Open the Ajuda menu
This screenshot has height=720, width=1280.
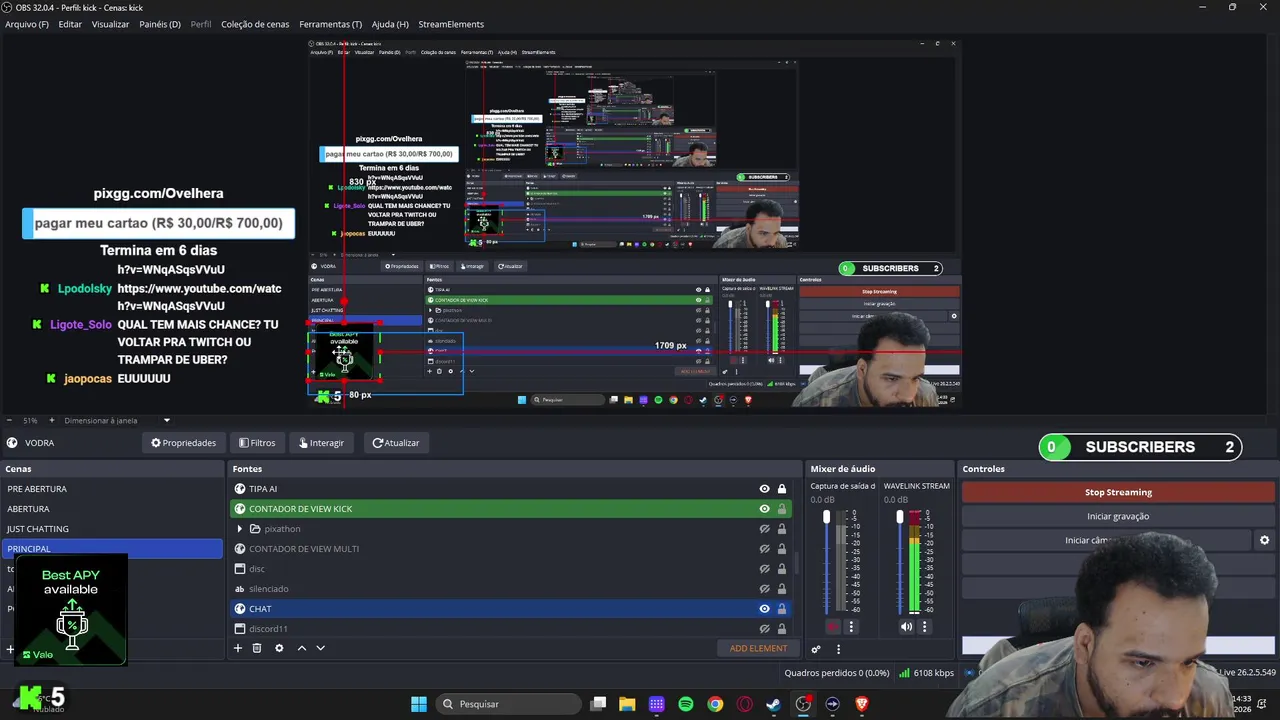(390, 24)
